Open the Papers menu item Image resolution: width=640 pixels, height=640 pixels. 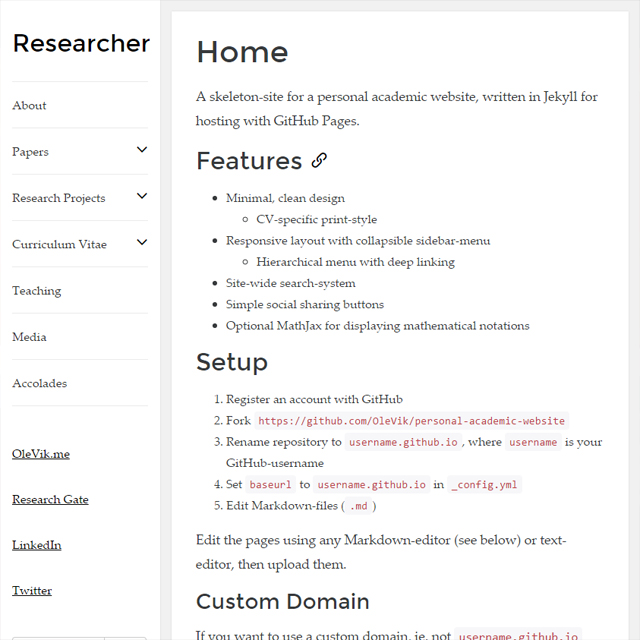pyautogui.click(x=30, y=152)
